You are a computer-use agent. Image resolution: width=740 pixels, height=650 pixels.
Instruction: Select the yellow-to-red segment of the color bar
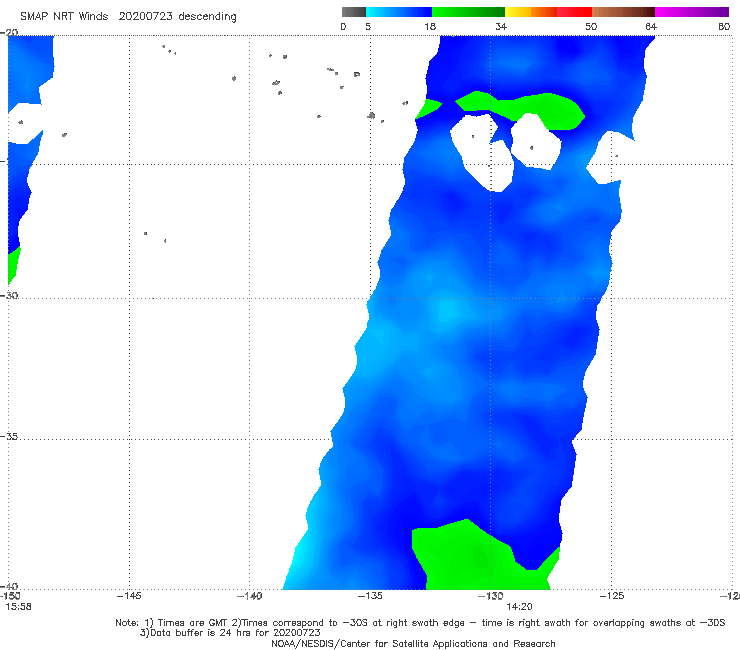click(x=548, y=12)
